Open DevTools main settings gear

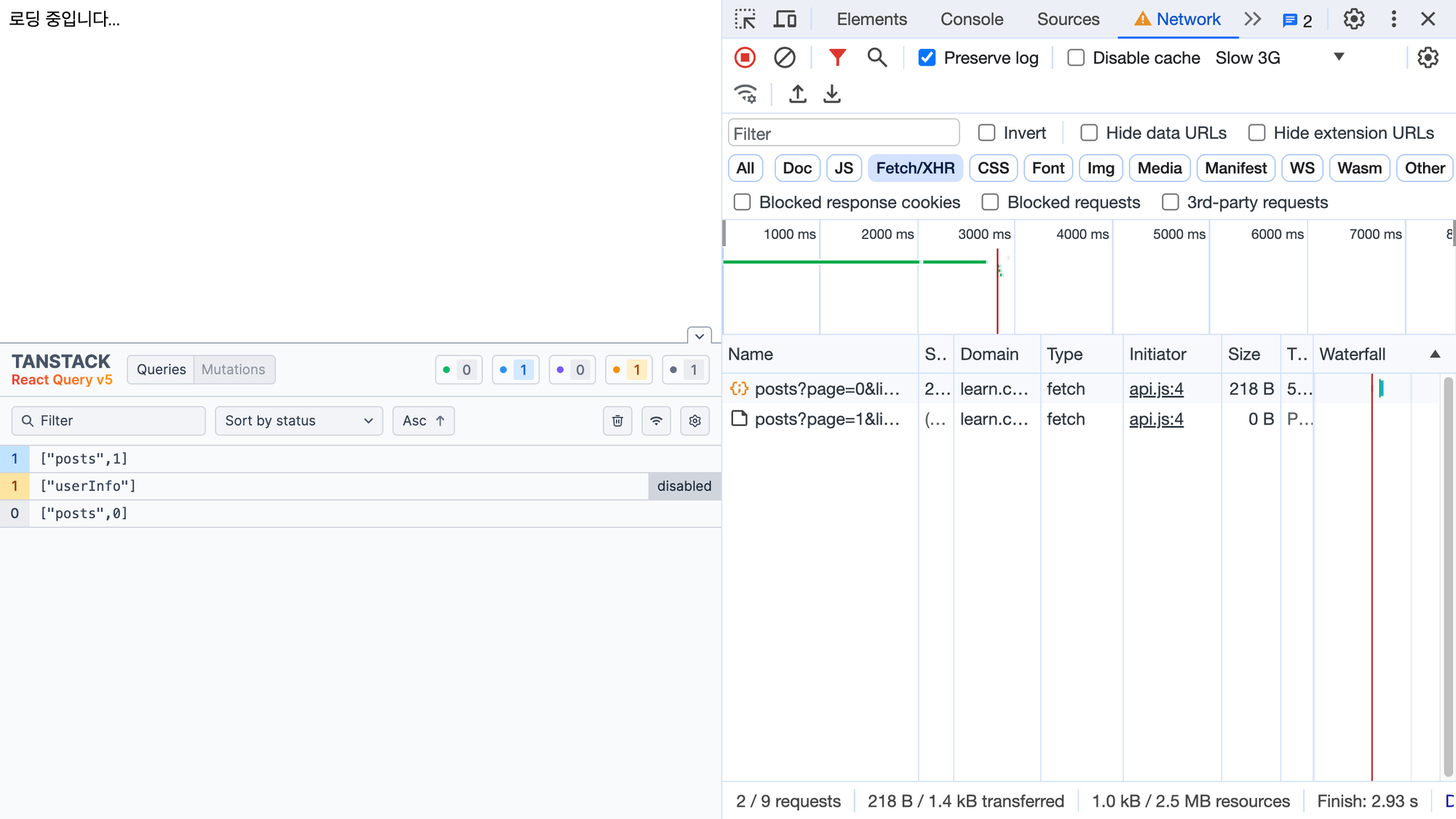pos(1354,19)
